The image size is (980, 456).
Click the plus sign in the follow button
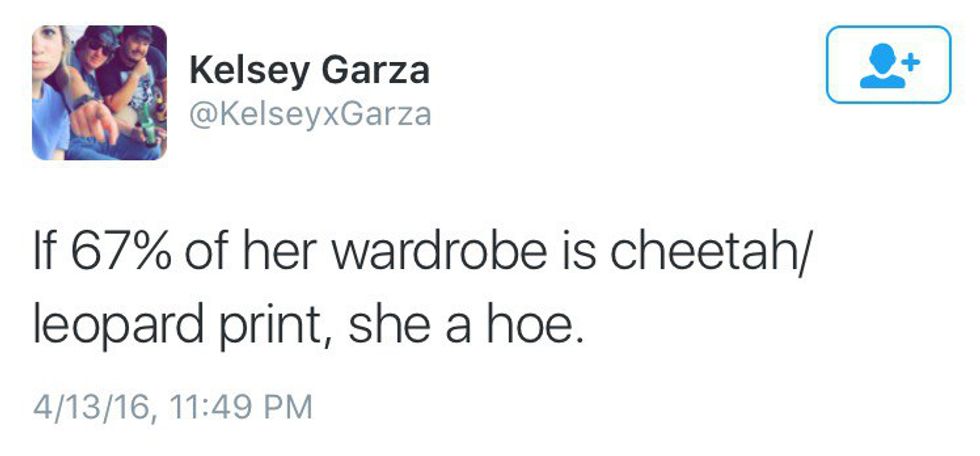[909, 60]
